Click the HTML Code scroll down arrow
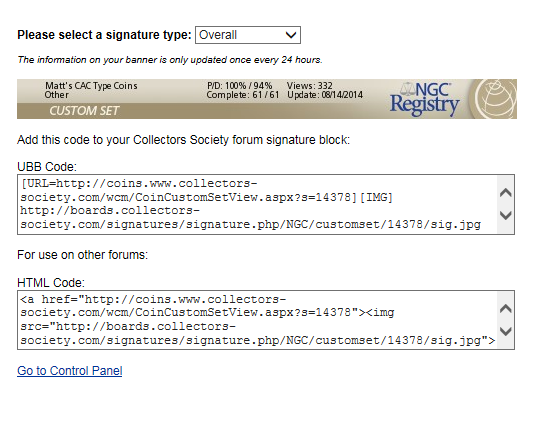550x425 pixels. pyautogui.click(x=505, y=331)
